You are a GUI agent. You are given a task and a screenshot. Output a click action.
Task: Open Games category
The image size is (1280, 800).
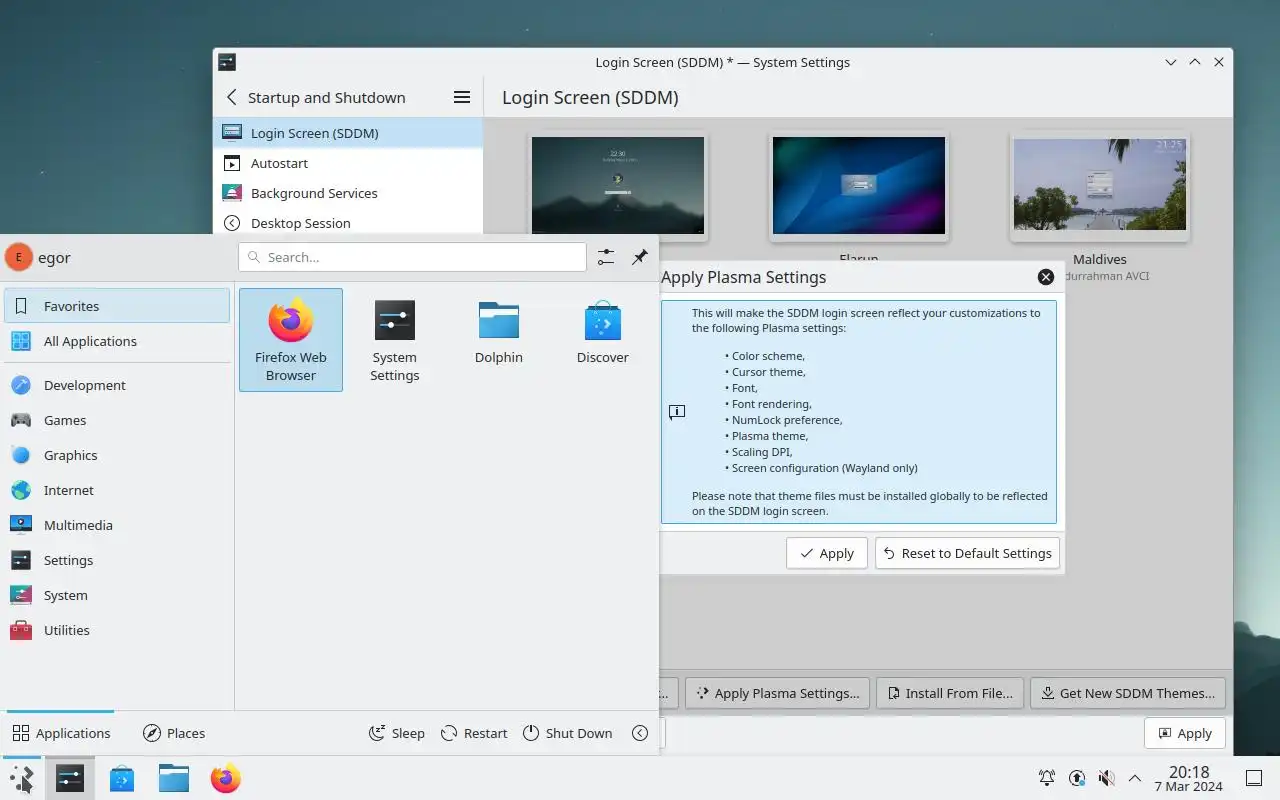117,420
